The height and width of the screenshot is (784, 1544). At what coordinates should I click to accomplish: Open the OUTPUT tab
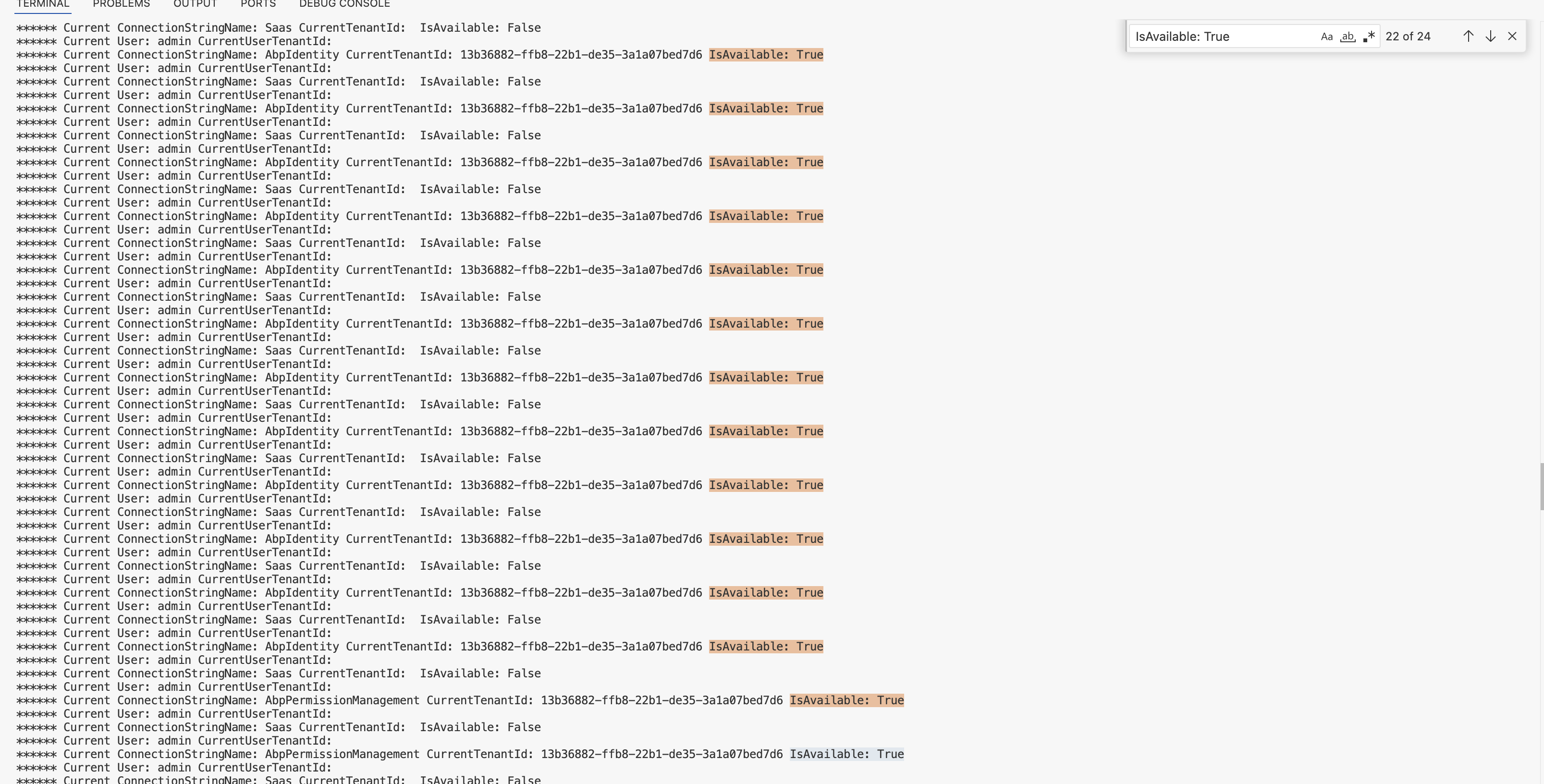point(195,4)
